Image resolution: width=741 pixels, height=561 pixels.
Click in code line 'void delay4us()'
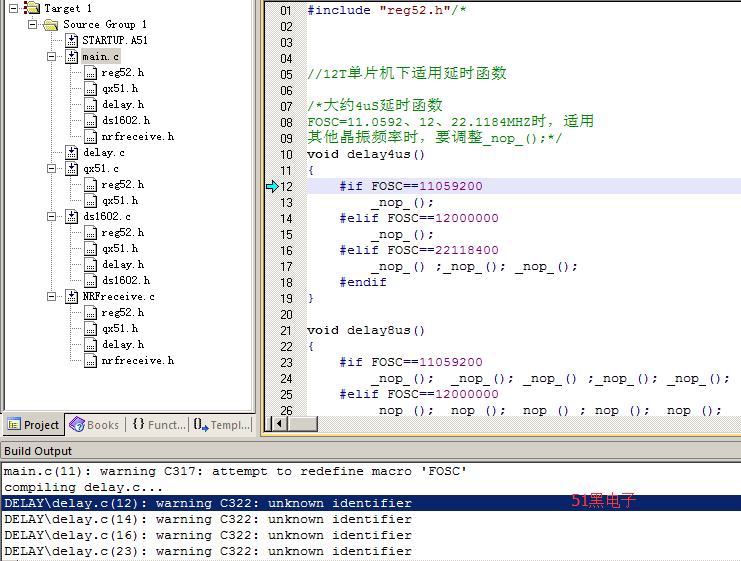[366, 155]
